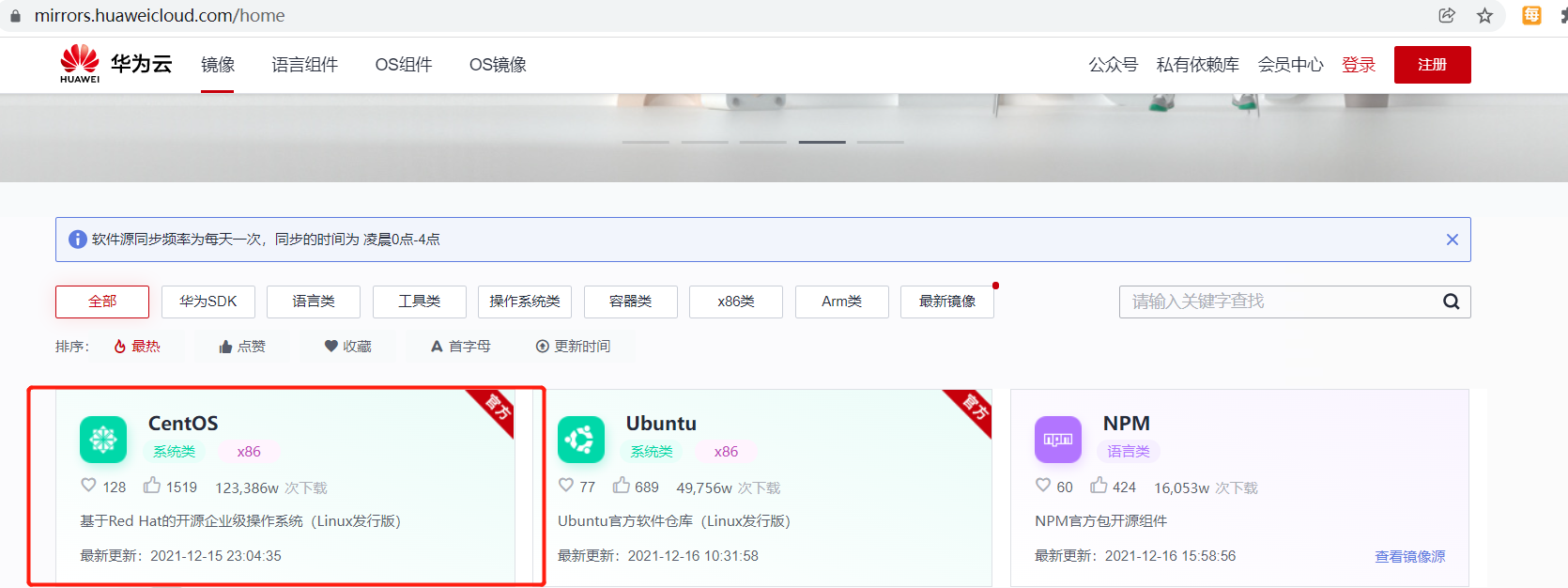Screen dimensions: 1568x588
Task: Click the banner carousel image
Action: (784, 137)
